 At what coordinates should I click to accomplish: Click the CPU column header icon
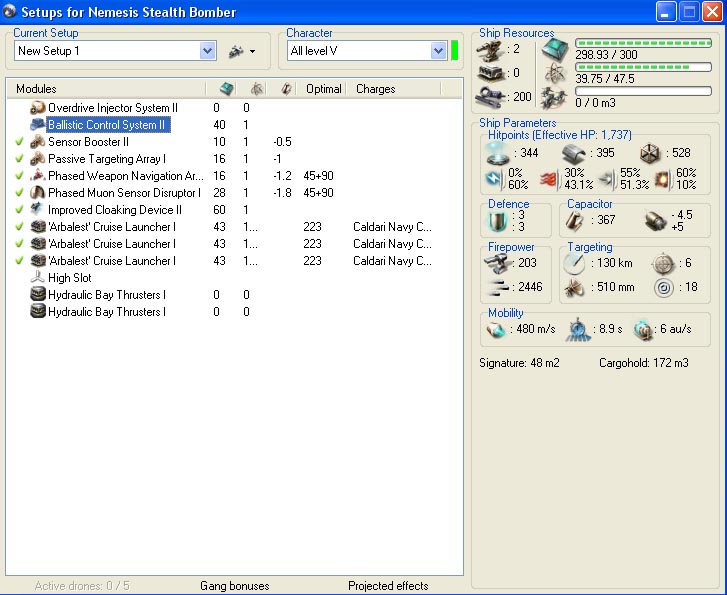click(226, 89)
